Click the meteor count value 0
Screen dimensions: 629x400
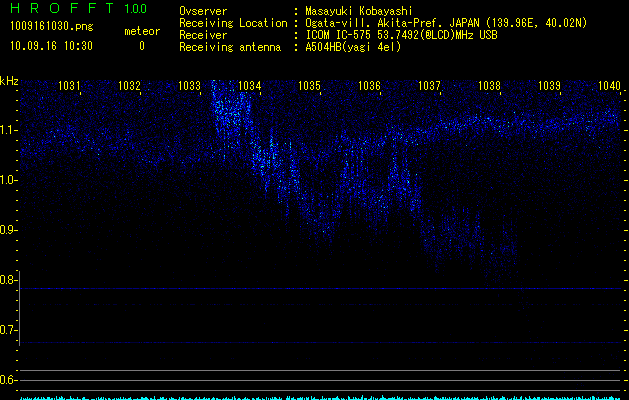(x=142, y=46)
